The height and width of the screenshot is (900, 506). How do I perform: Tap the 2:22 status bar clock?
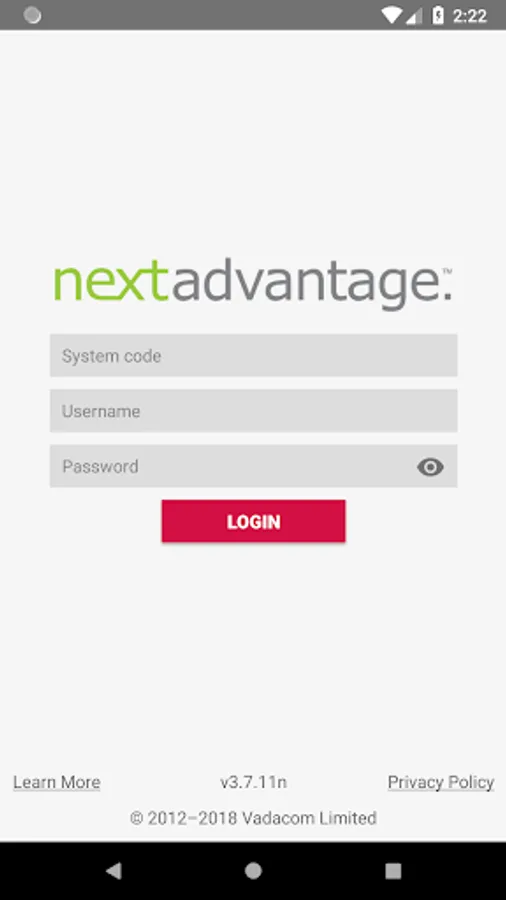(470, 16)
